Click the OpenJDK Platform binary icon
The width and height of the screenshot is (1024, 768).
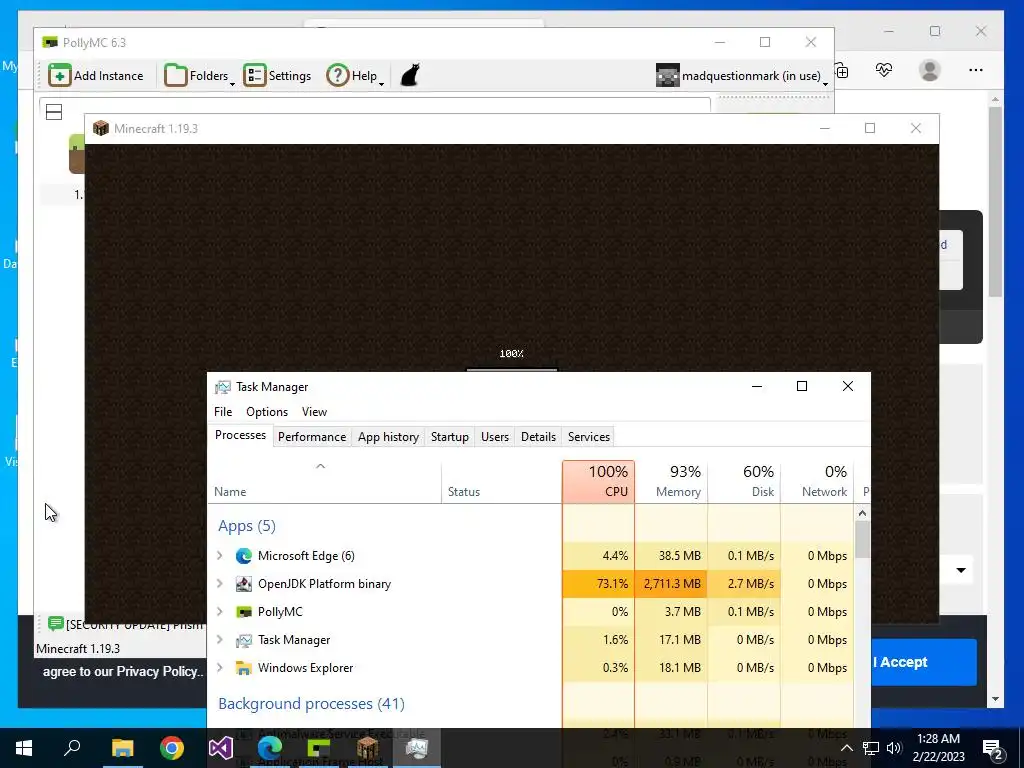(244, 584)
